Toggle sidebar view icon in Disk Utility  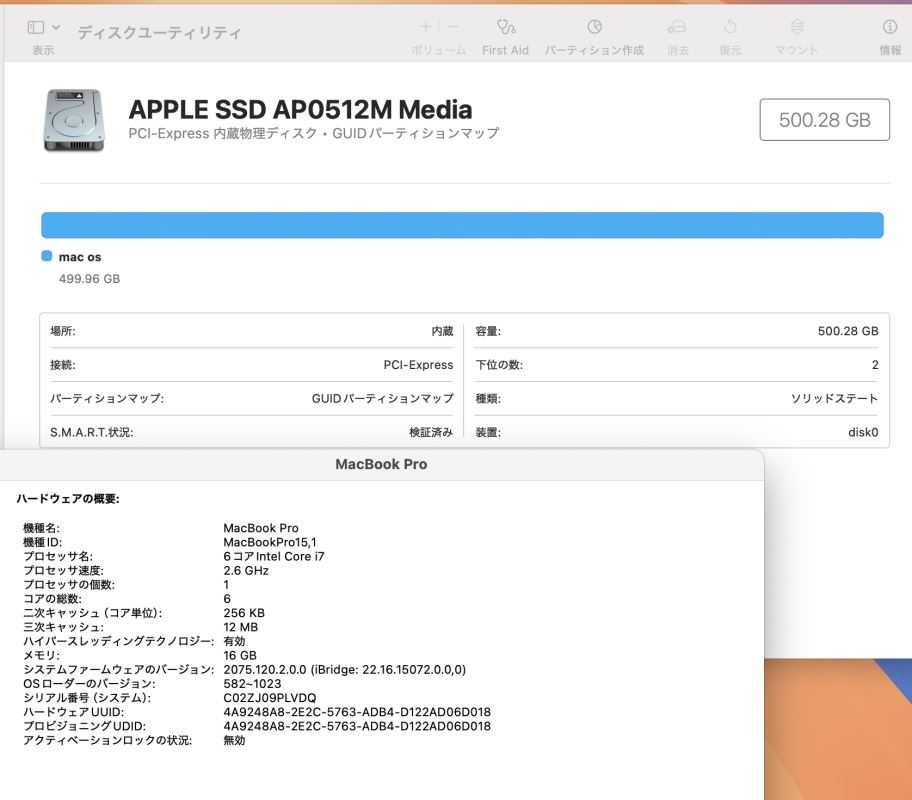coord(35,27)
